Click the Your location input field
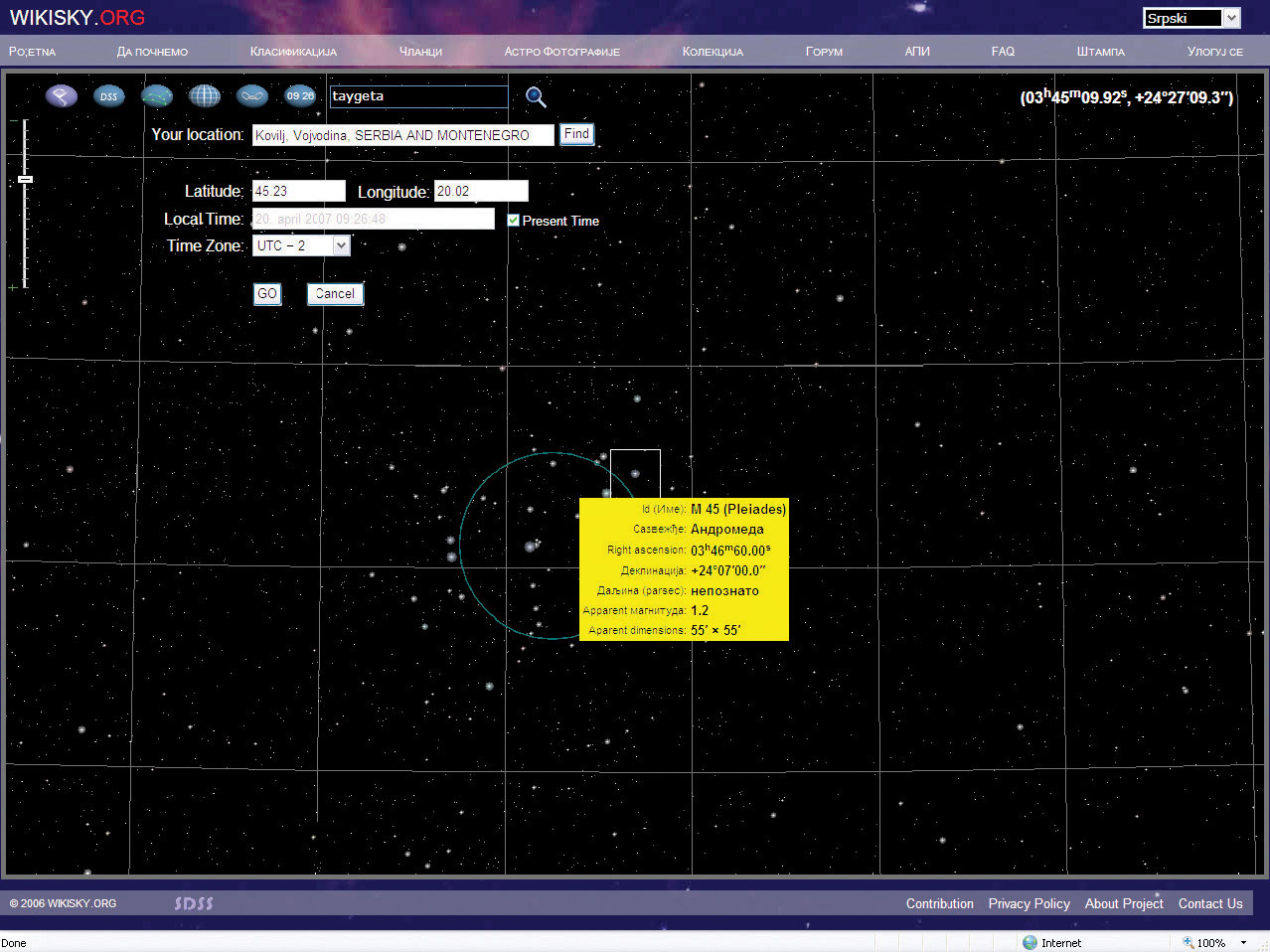1270x952 pixels. pyautogui.click(x=402, y=135)
